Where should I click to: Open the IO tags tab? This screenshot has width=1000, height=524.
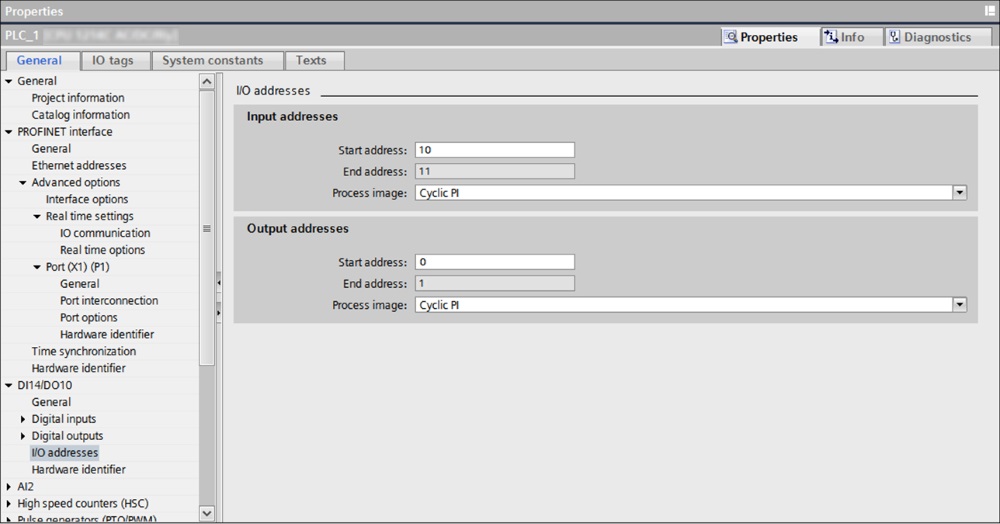tap(112, 61)
